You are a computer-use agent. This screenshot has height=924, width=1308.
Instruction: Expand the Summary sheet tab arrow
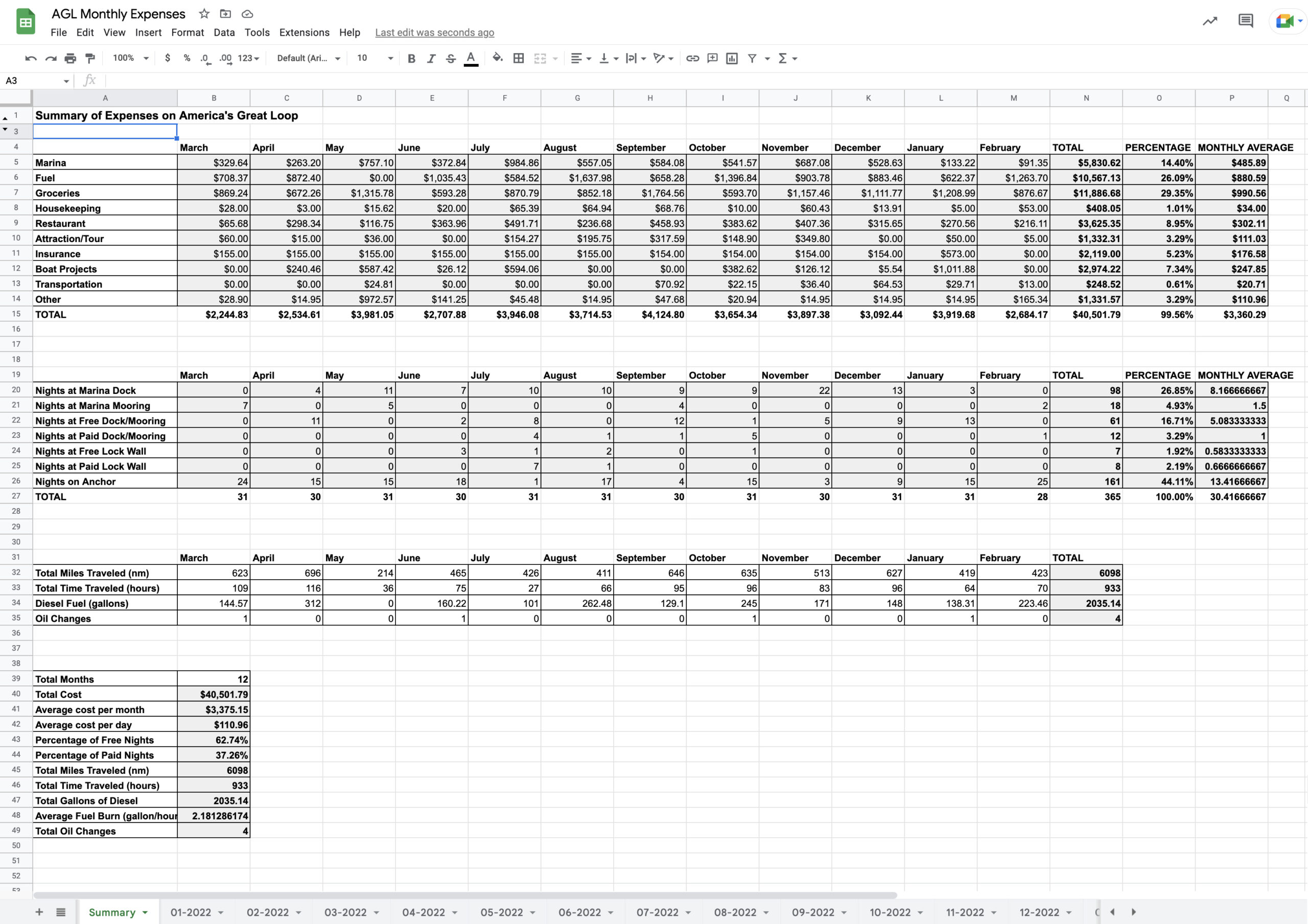click(x=145, y=912)
